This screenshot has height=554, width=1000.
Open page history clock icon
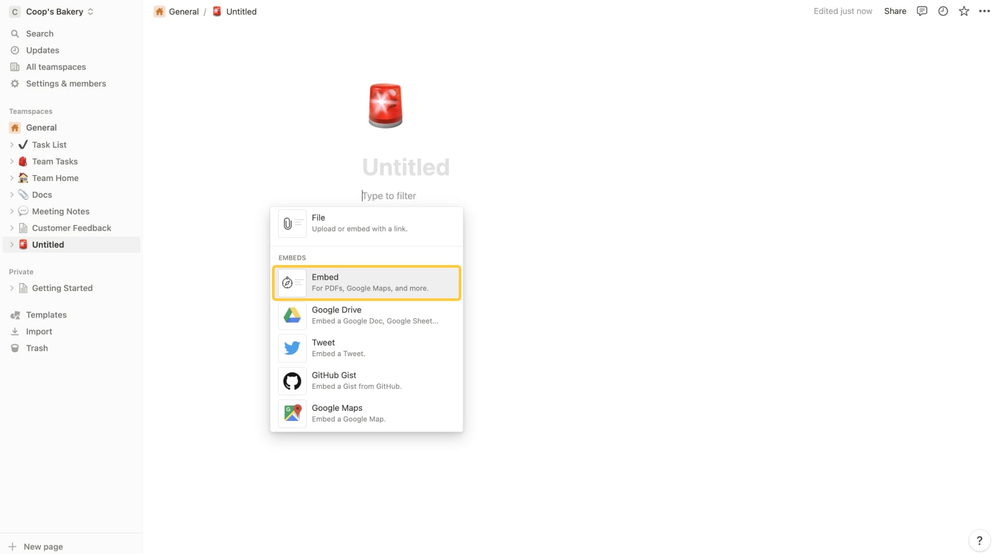pos(943,11)
